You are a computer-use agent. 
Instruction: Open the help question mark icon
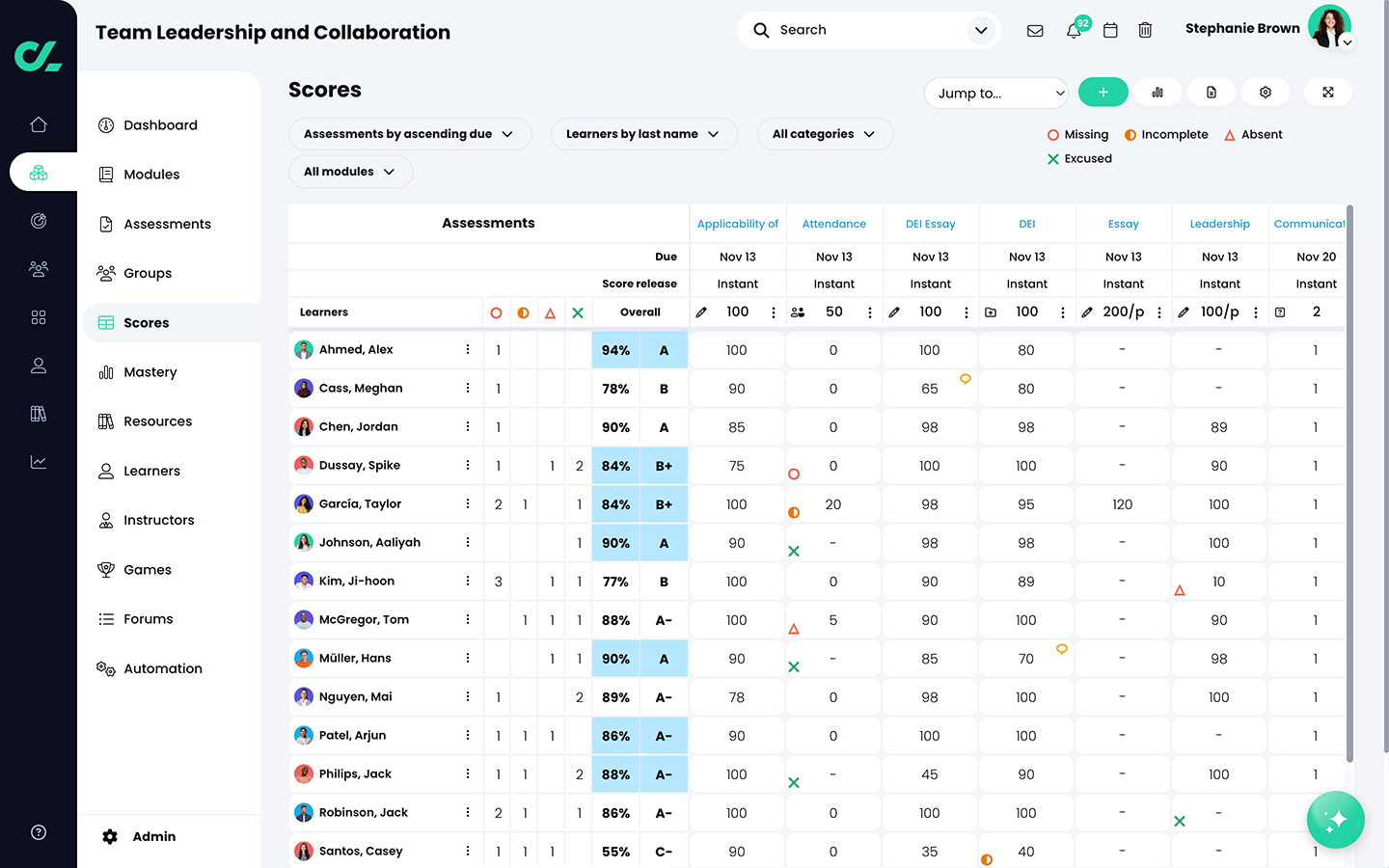pyautogui.click(x=39, y=832)
